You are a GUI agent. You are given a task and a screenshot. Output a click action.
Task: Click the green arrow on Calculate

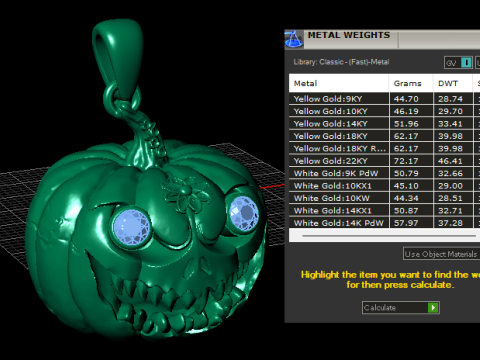[433, 307]
